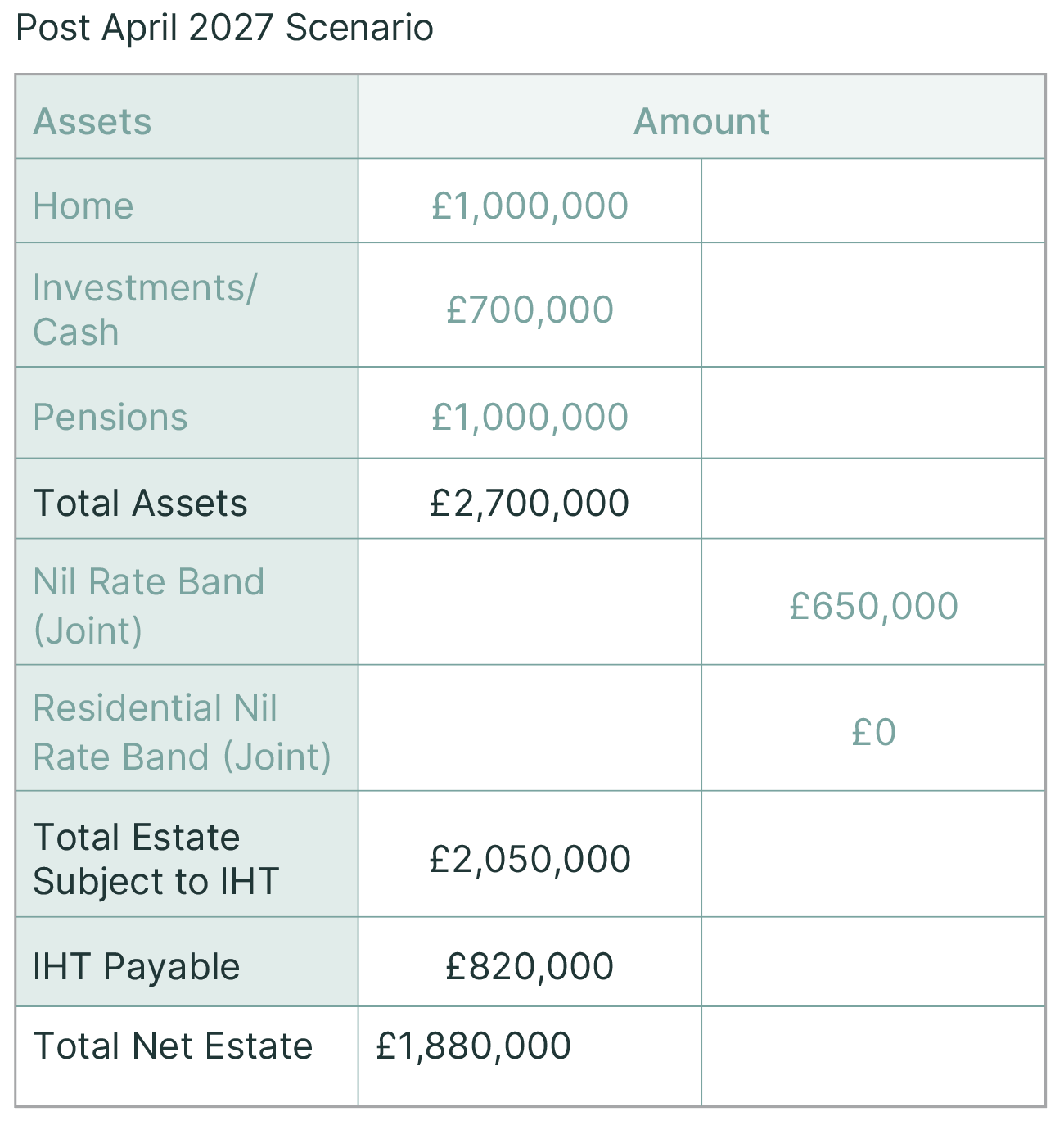Viewport: 1064px width, 1125px height.
Task: Select 'Total Estate Subject to IHT' label
Action: (x=156, y=859)
